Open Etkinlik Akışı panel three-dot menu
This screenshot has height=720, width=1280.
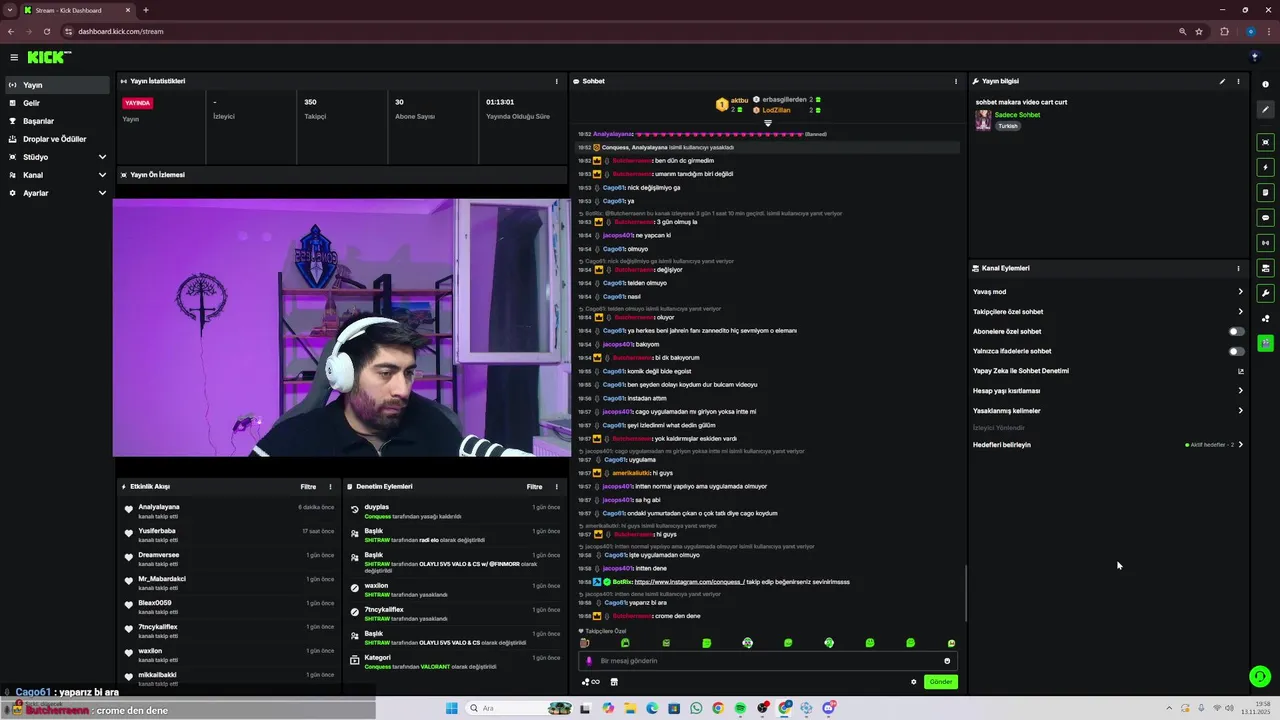[330, 487]
